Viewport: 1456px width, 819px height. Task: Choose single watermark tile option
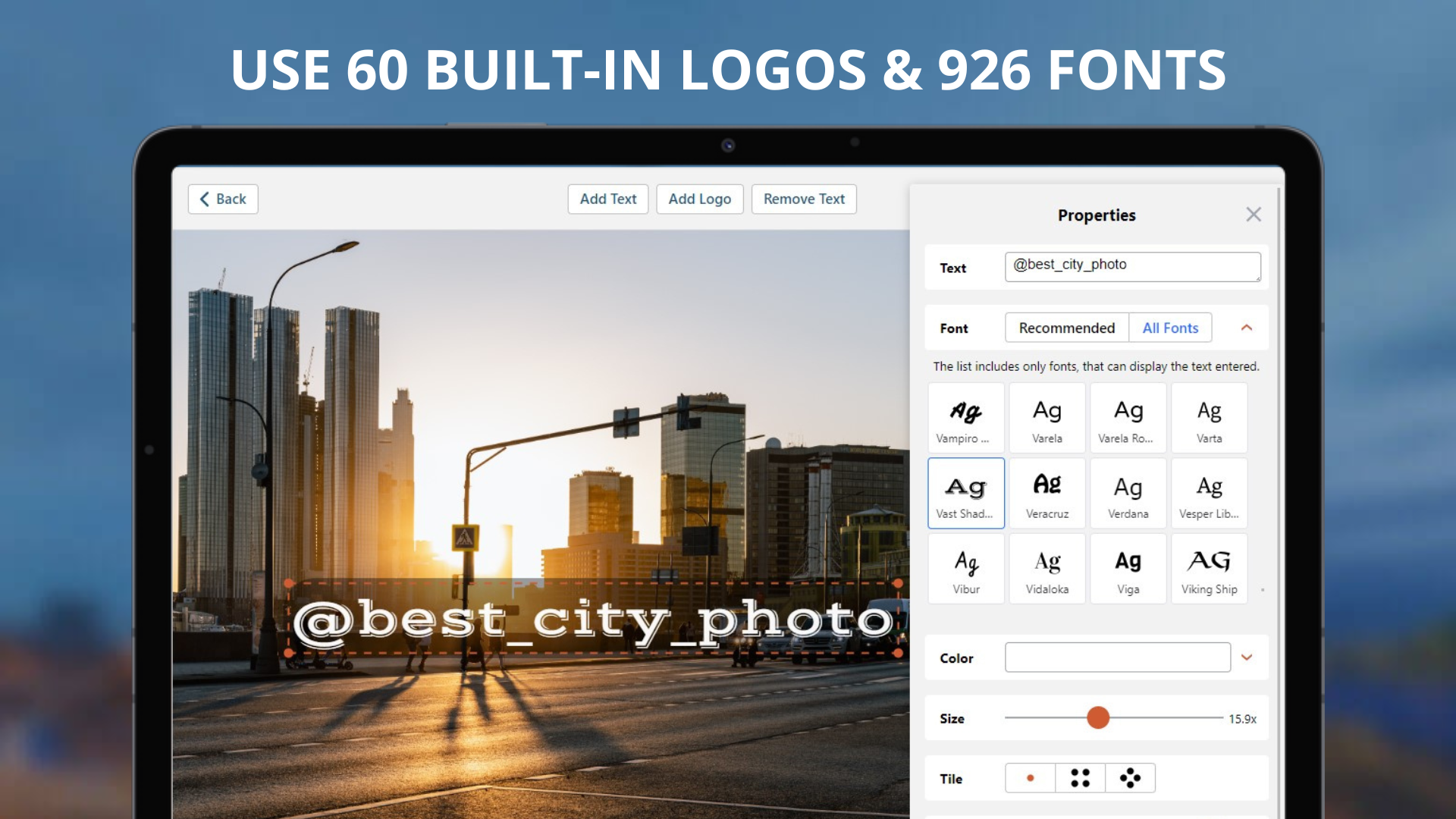click(x=1030, y=778)
